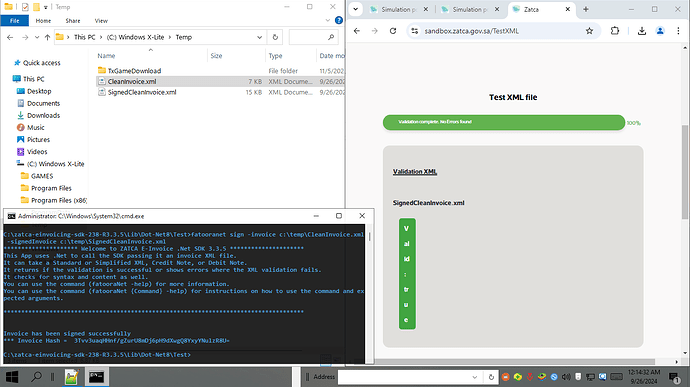The width and height of the screenshot is (690, 387).
Task: Bookmark this page with the star icon
Action: click(x=589, y=31)
